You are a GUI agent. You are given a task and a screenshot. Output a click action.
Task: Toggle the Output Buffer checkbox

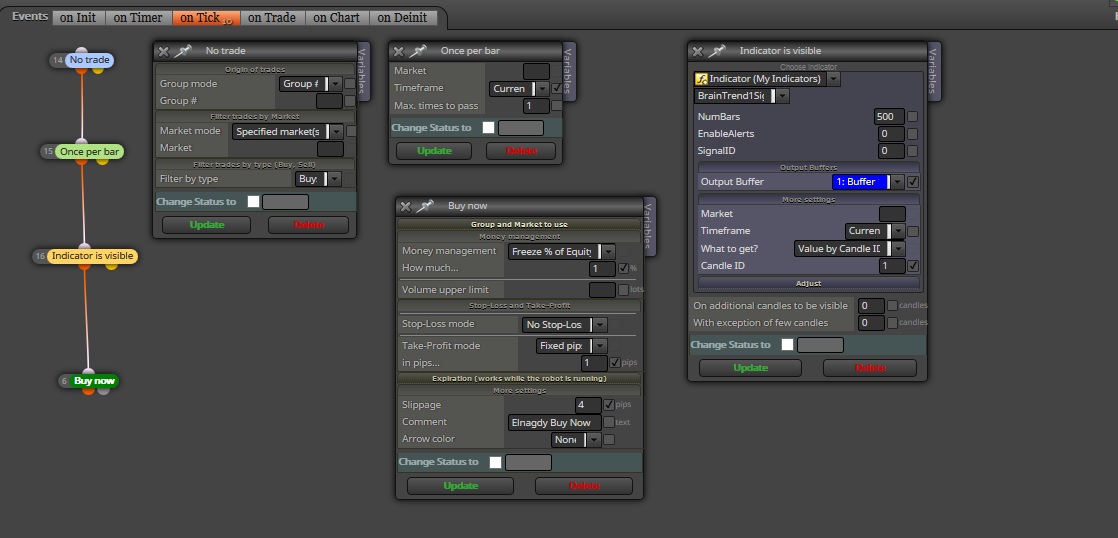tap(913, 182)
